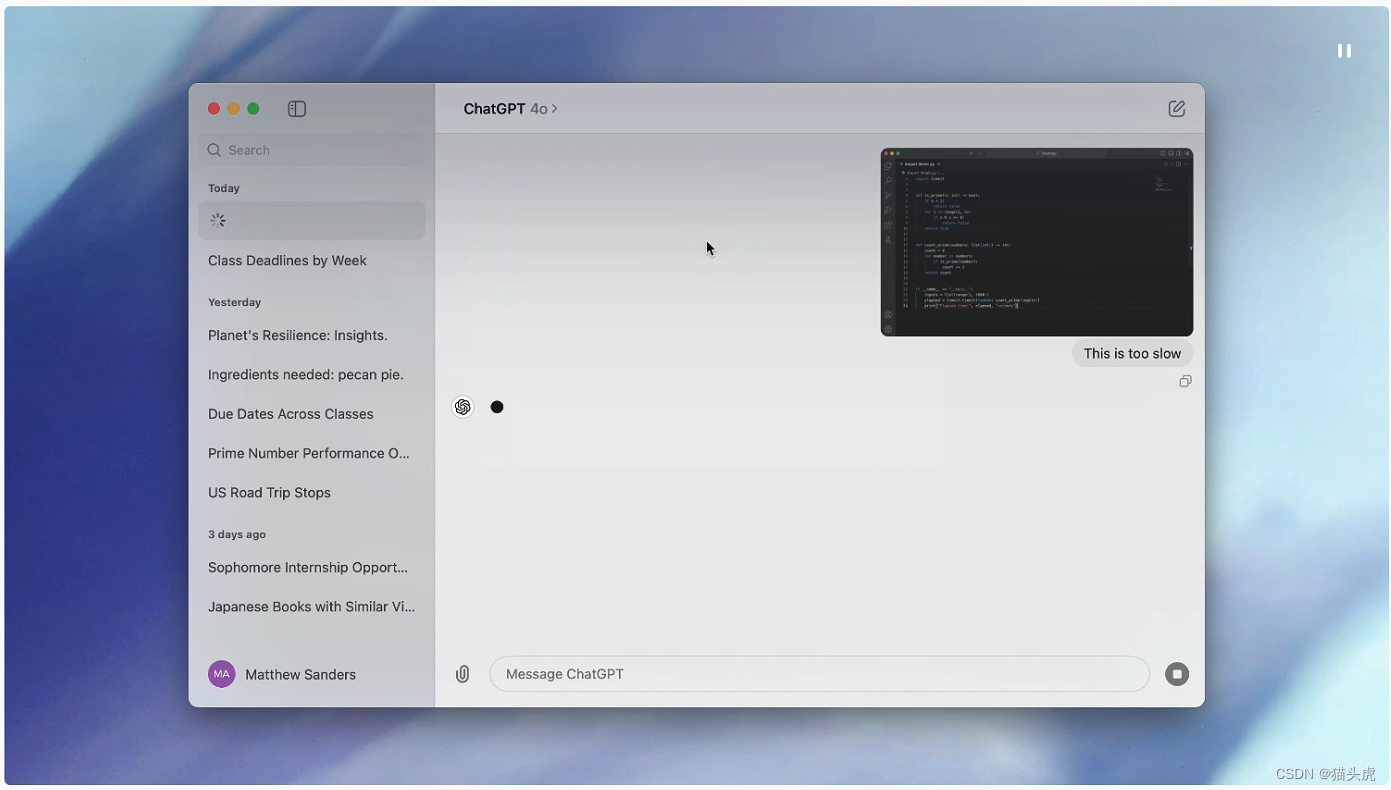1391x790 pixels.
Task: Open the attached code screenshot thumbnail
Action: (1037, 242)
